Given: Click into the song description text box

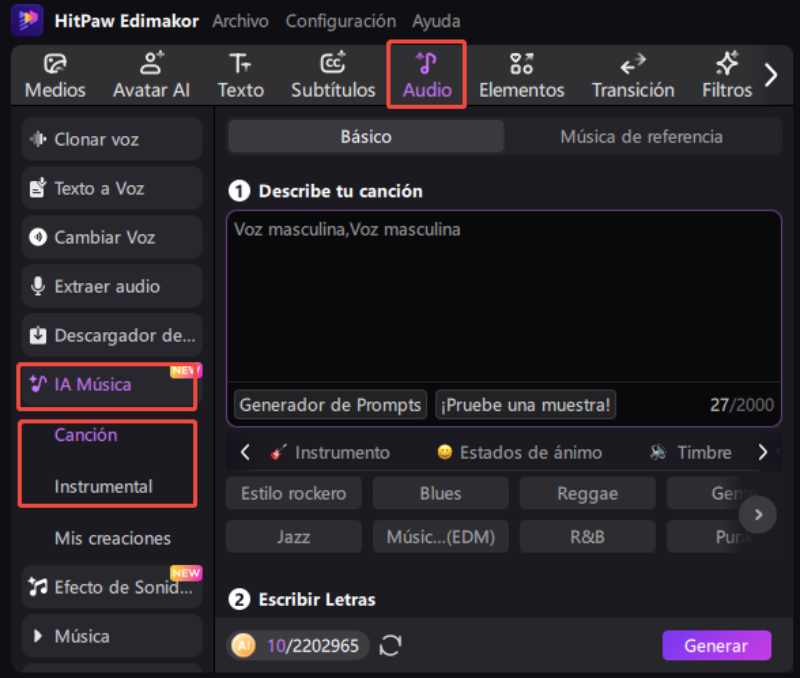Looking at the screenshot, I should click(504, 296).
